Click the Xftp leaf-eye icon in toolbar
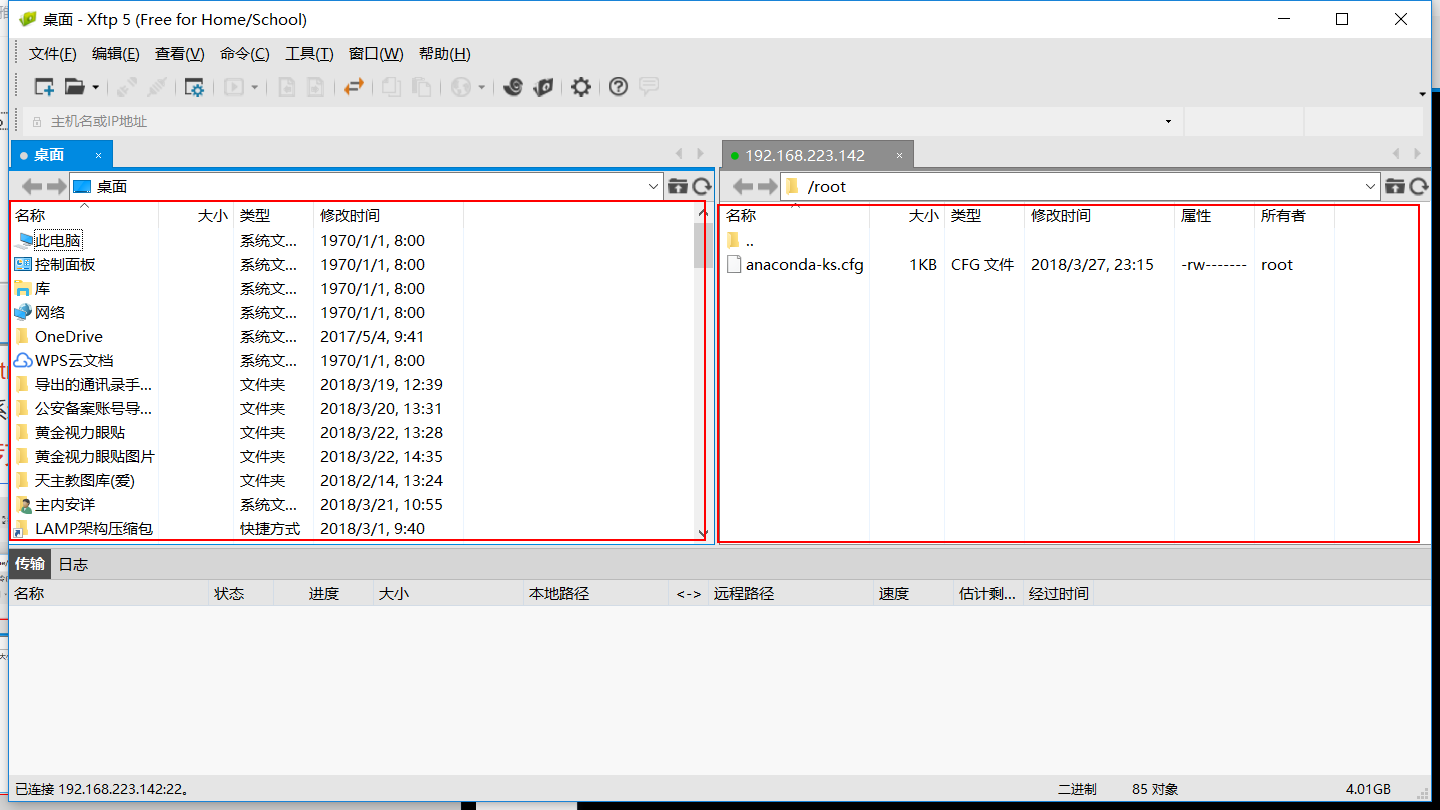1440x810 pixels. point(543,87)
